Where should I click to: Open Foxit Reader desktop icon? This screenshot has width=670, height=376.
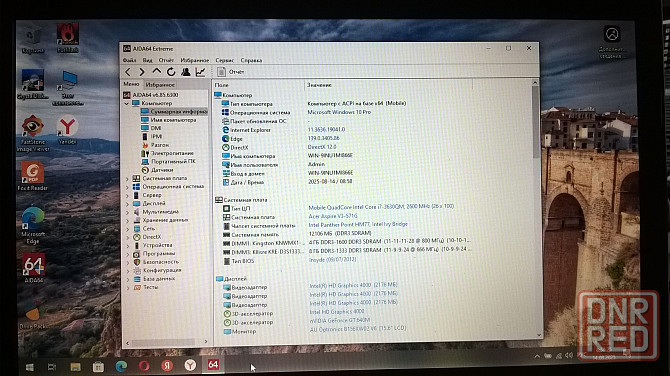click(32, 176)
